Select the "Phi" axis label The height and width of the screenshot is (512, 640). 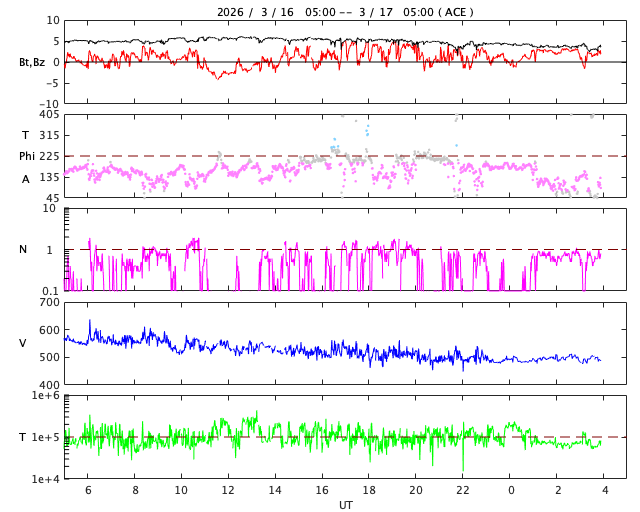(27, 156)
